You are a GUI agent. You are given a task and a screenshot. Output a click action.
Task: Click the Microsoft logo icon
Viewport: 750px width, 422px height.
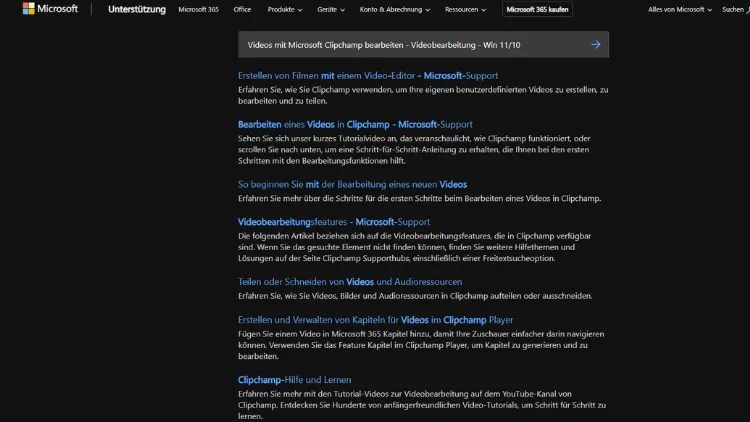(x=28, y=9)
